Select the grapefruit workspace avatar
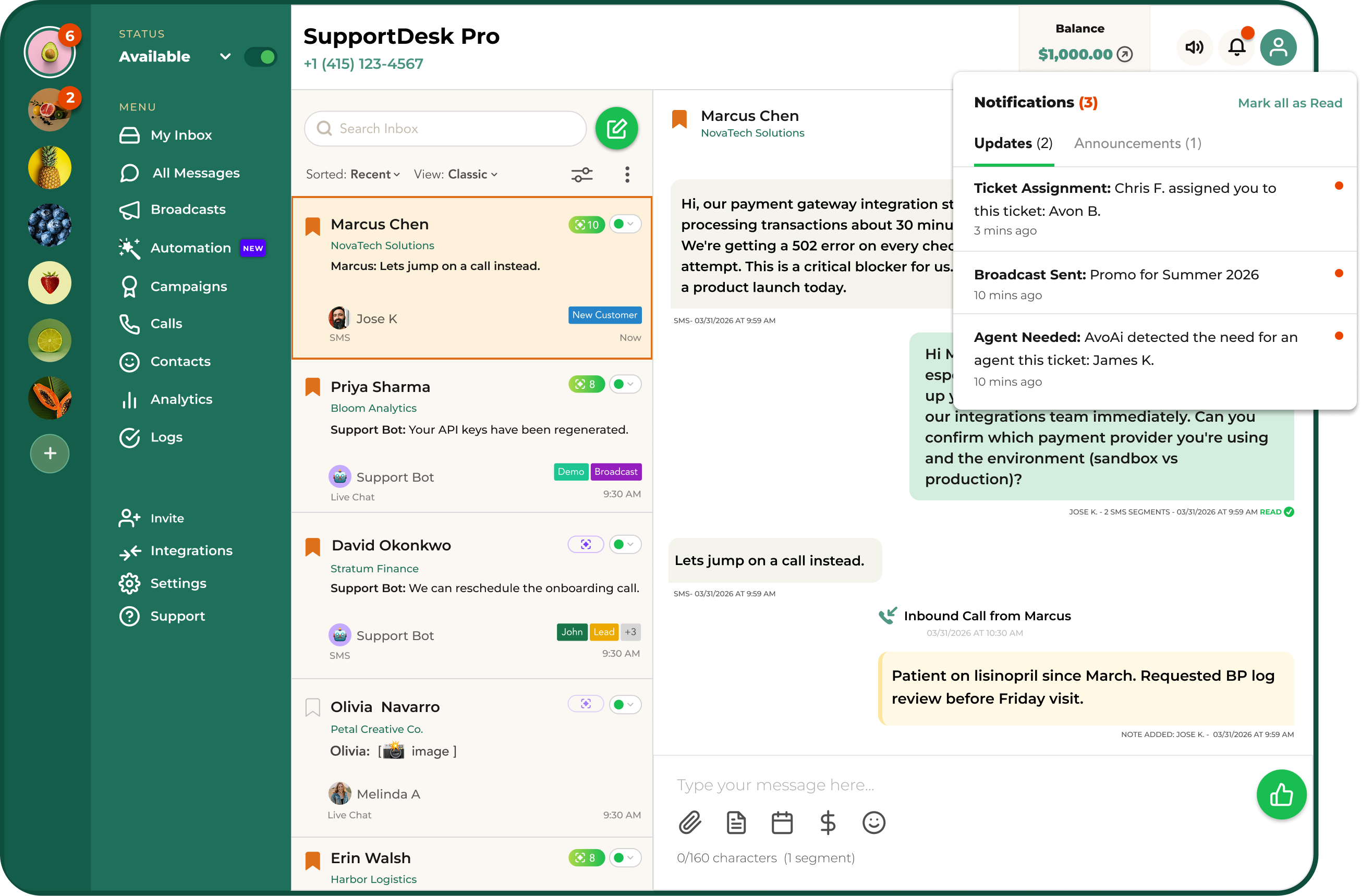Image resolution: width=1361 pixels, height=896 pixels. click(50, 109)
